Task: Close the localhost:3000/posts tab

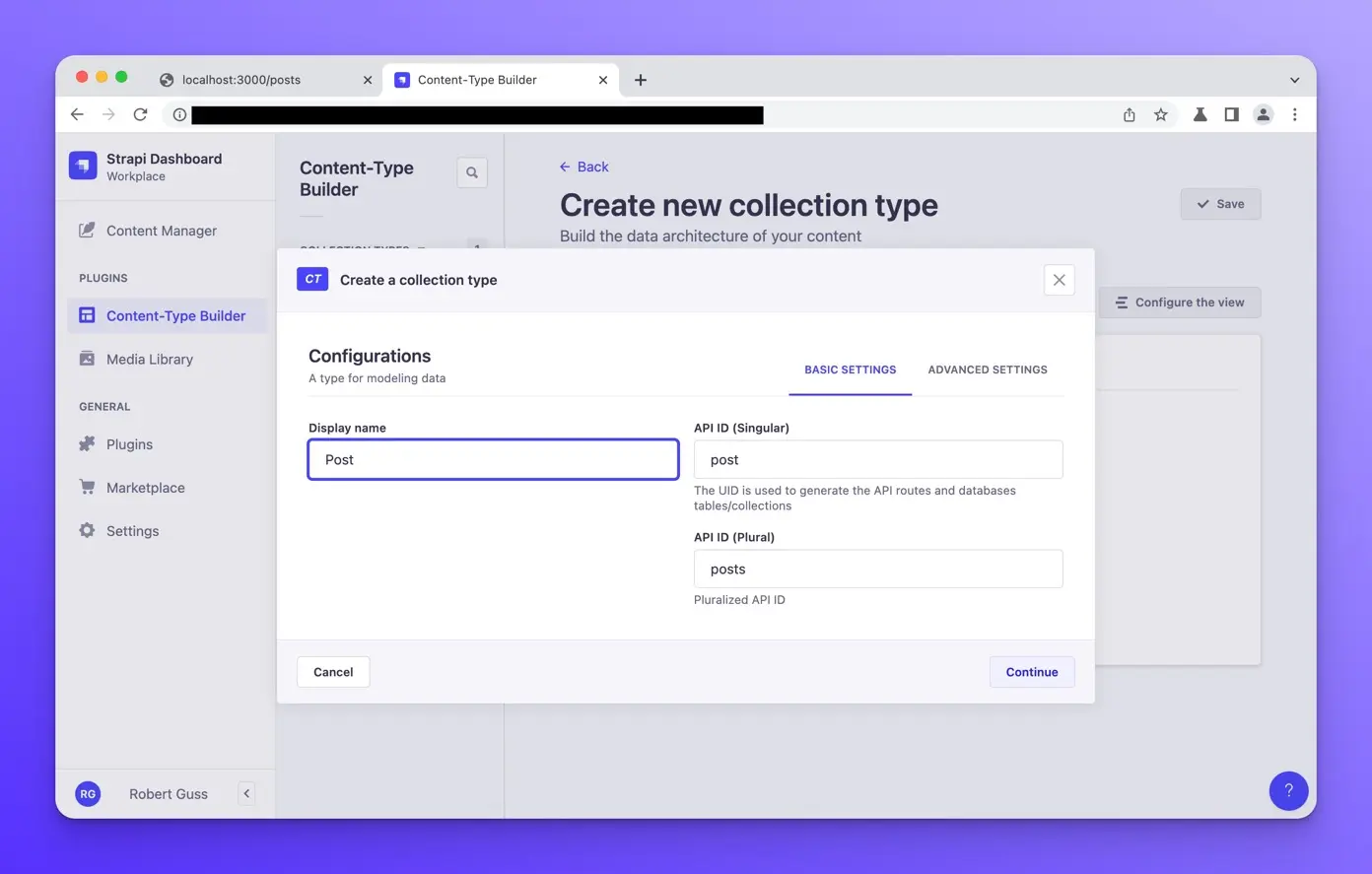Action: pos(368,80)
